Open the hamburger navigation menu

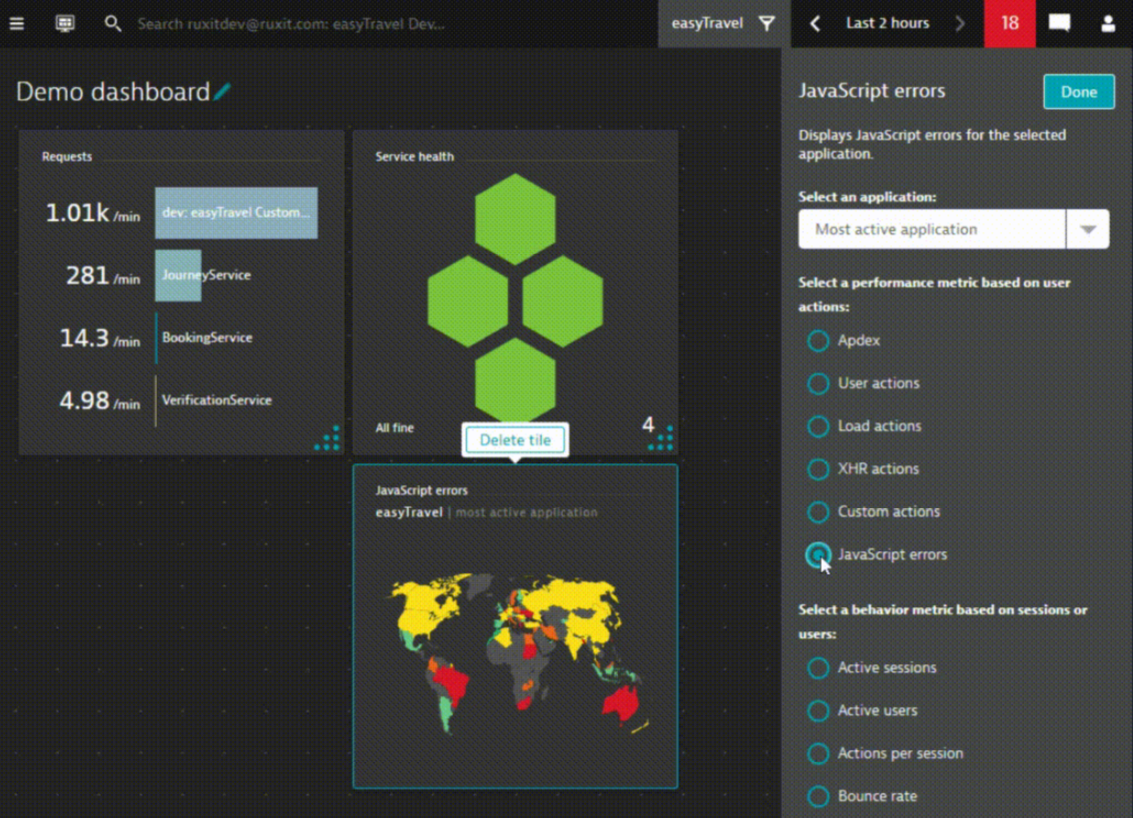16,24
